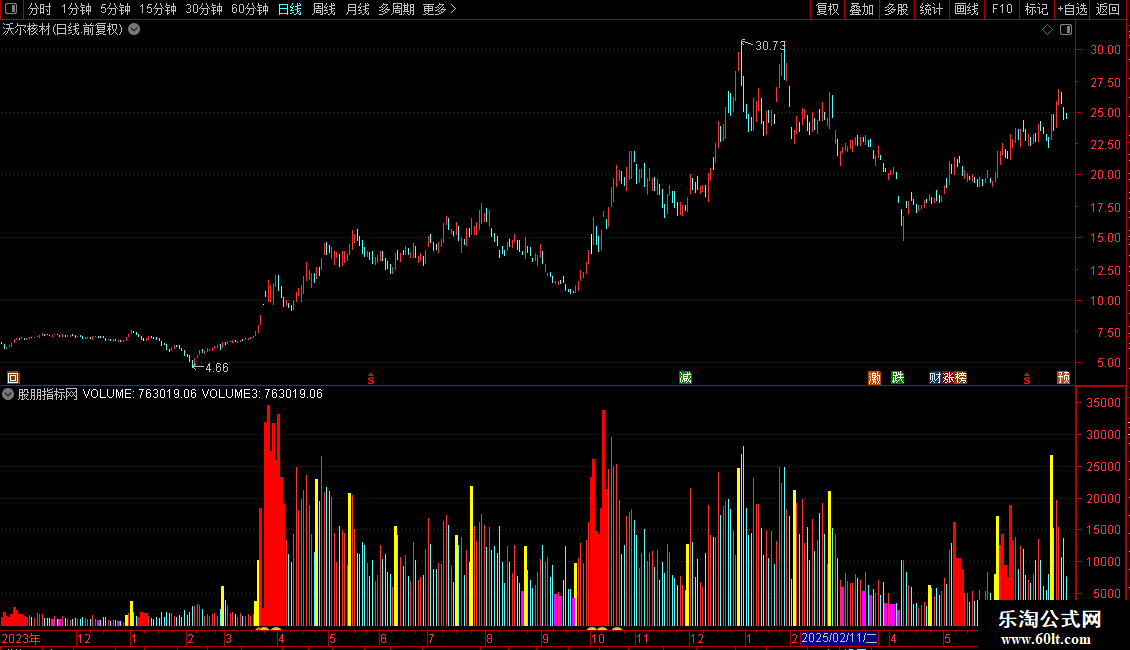Switch to 月线 monthly chart
This screenshot has height=650, width=1130.
(x=357, y=9)
